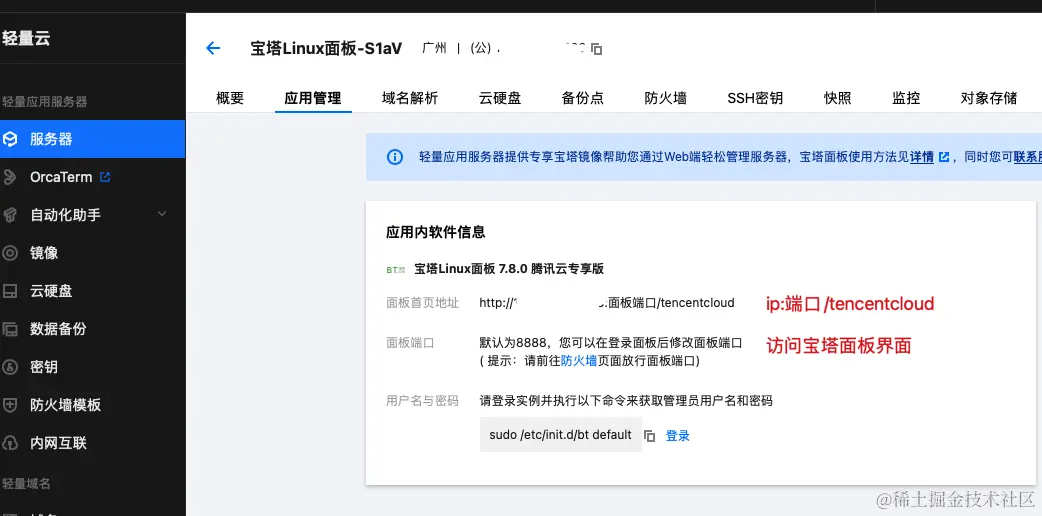The image size is (1042, 516).
Task: Switch to the SSH密钥 tab
Action: pos(755,98)
